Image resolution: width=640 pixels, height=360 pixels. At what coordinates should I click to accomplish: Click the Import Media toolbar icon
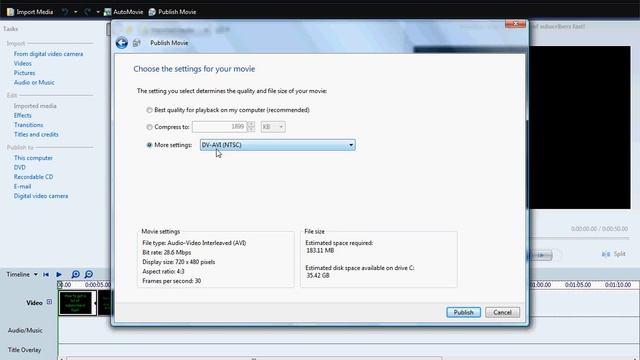[x=11, y=12]
